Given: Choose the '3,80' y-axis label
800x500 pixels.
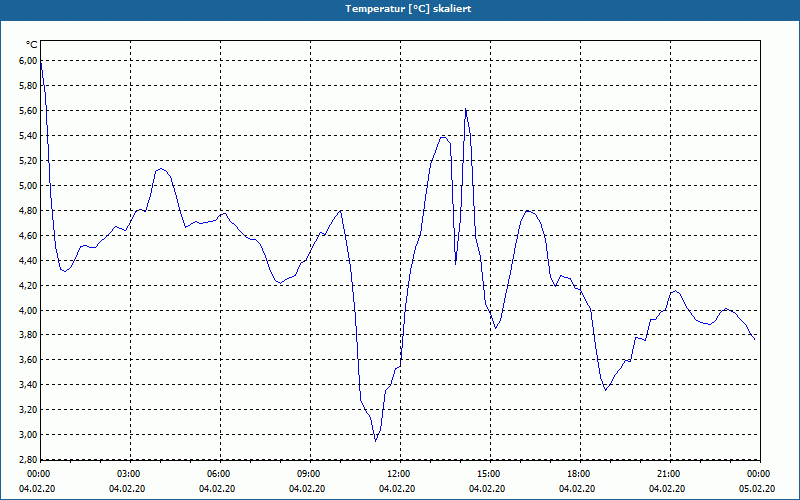Looking at the screenshot, I should point(28,335).
